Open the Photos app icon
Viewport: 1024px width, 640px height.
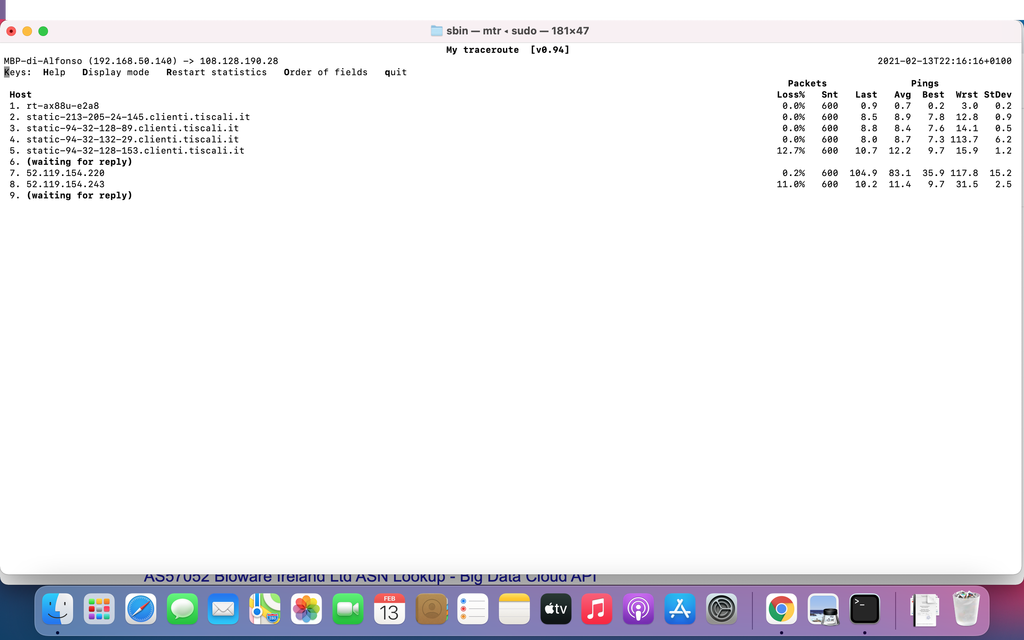[306, 608]
